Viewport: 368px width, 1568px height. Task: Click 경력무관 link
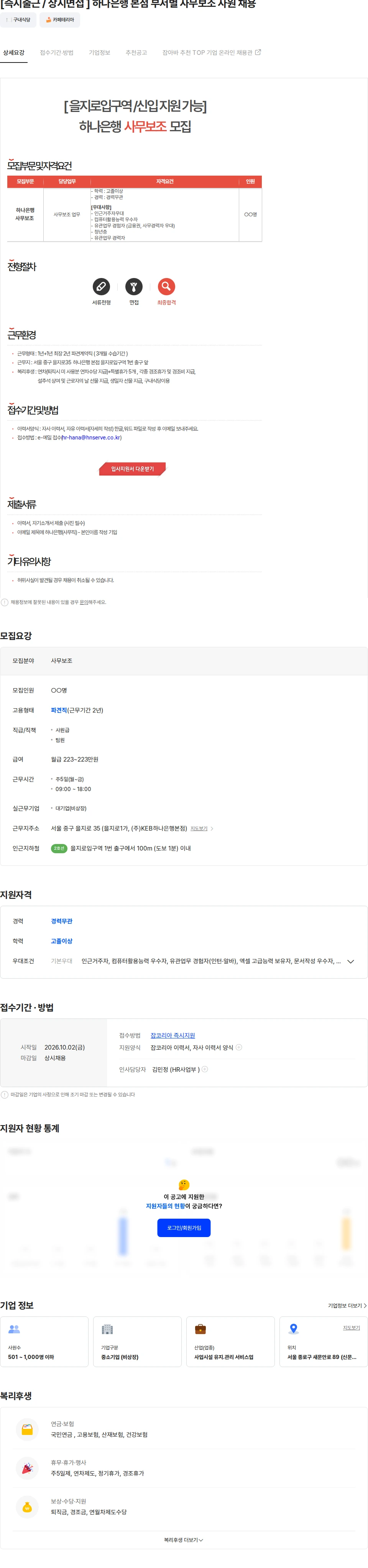(61, 921)
